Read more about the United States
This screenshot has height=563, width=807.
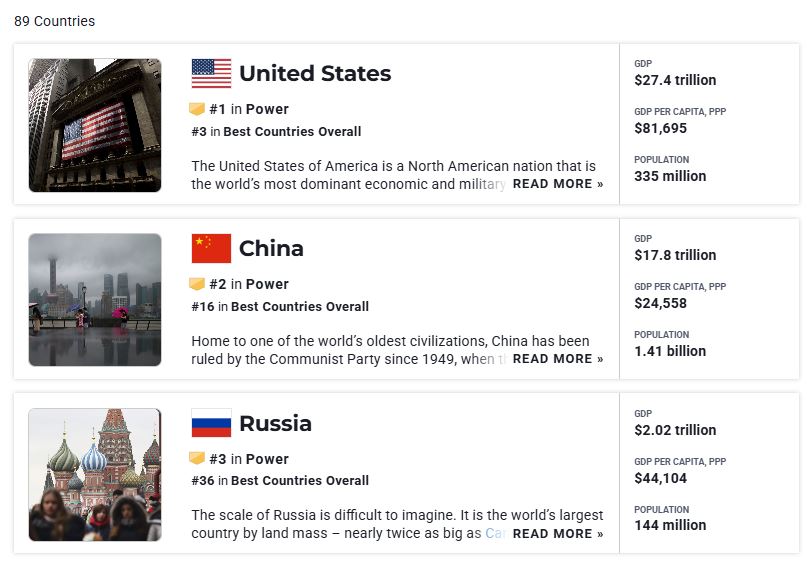point(558,184)
